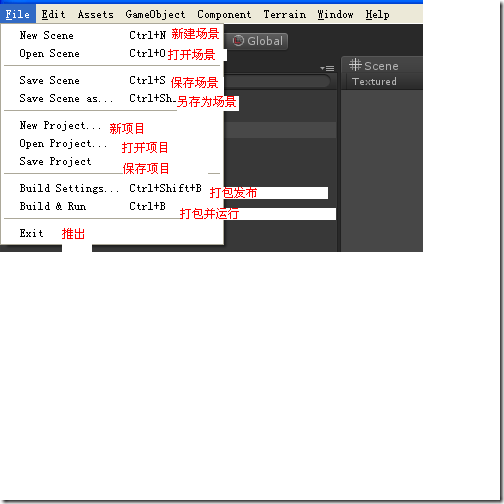504x504 pixels.
Task: Select Save Project menu entry
Action: (112, 161)
